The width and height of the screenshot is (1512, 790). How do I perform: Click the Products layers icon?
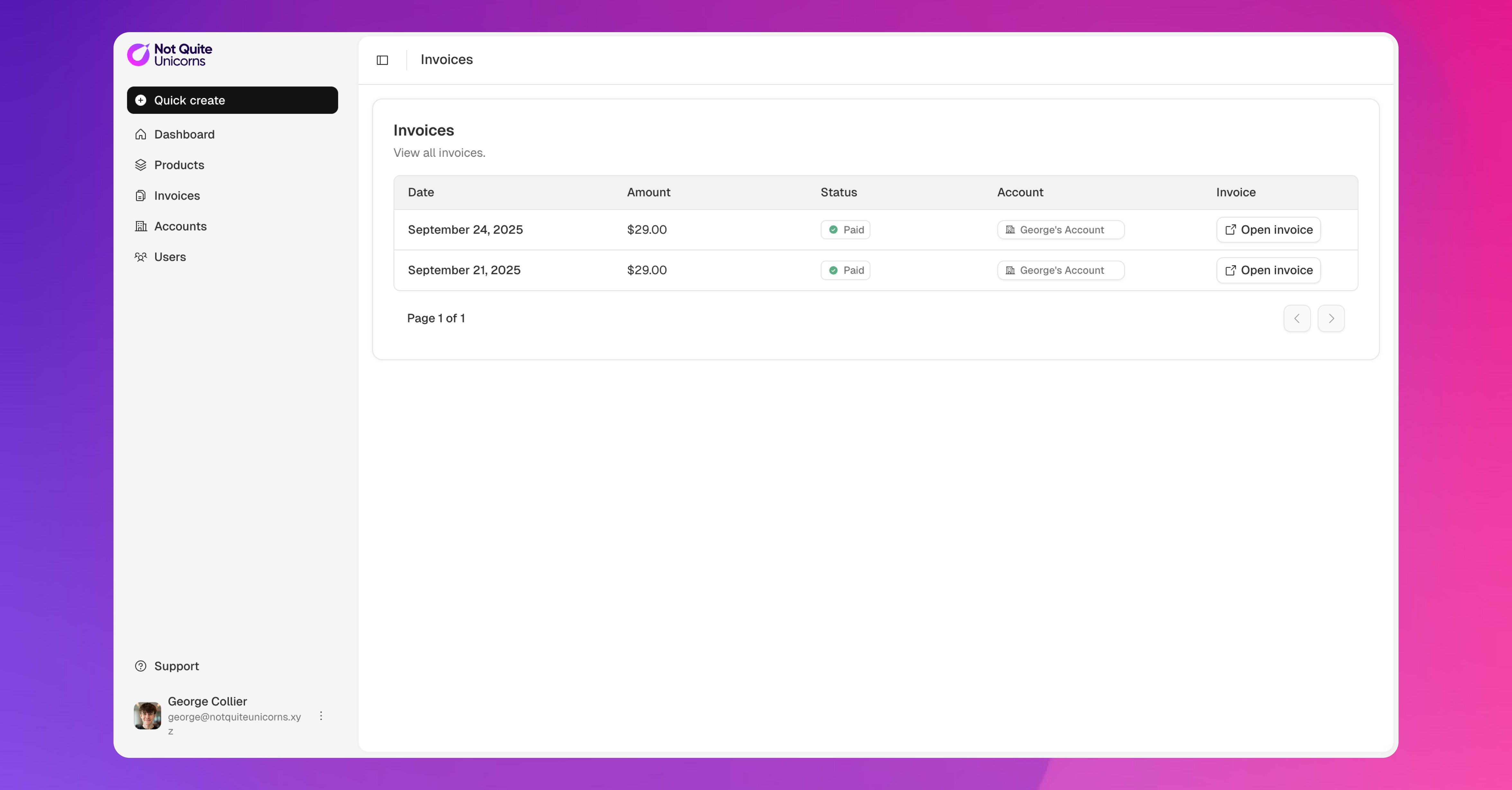tap(141, 165)
